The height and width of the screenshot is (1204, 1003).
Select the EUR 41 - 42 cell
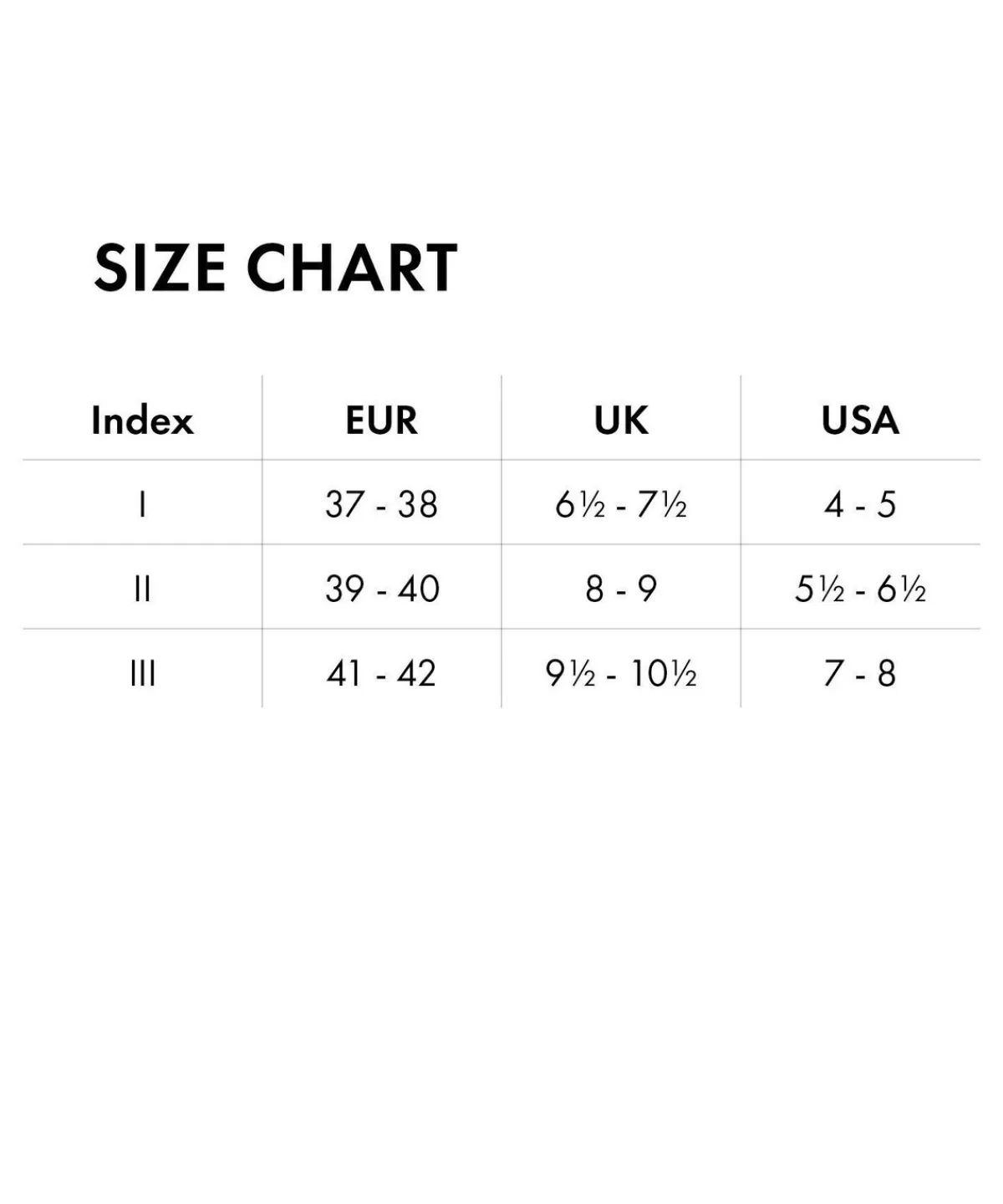click(x=381, y=674)
